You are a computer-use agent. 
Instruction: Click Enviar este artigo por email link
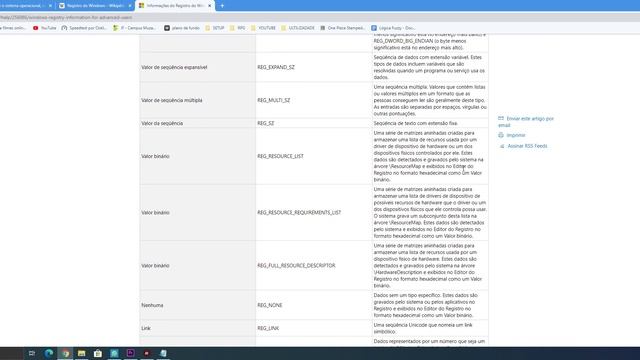point(526,122)
